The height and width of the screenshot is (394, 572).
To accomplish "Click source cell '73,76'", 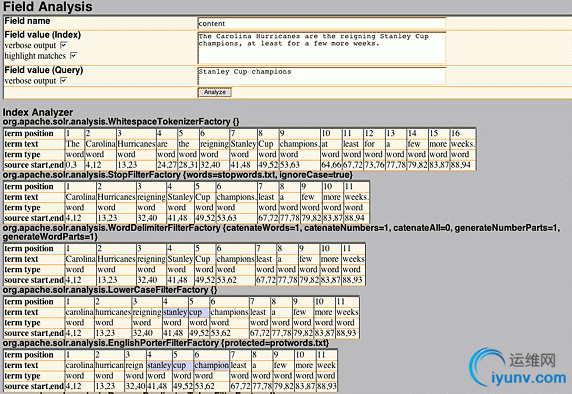I will [374, 165].
